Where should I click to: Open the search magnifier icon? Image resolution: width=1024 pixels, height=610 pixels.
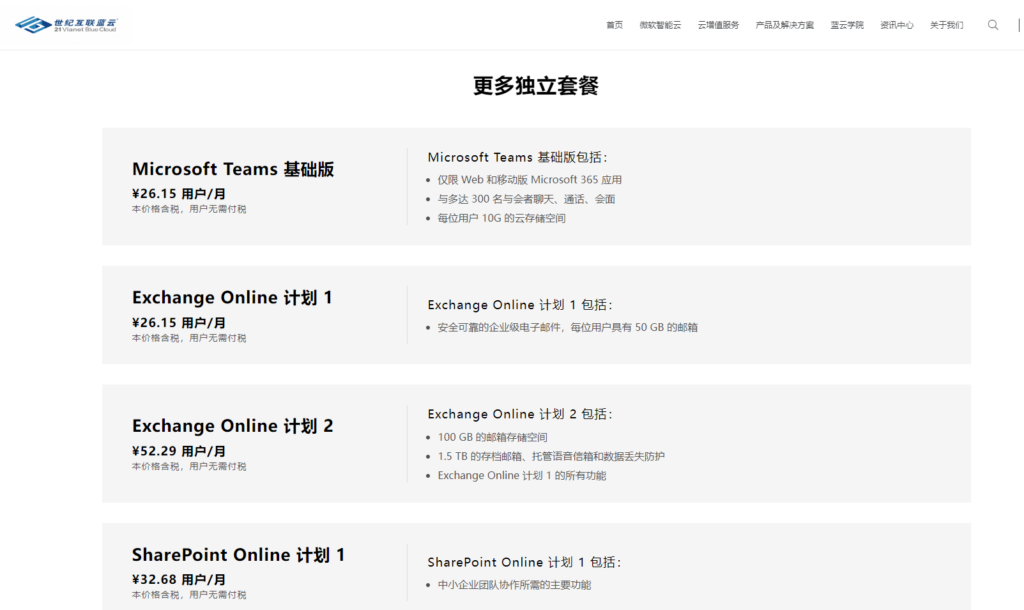click(x=992, y=25)
